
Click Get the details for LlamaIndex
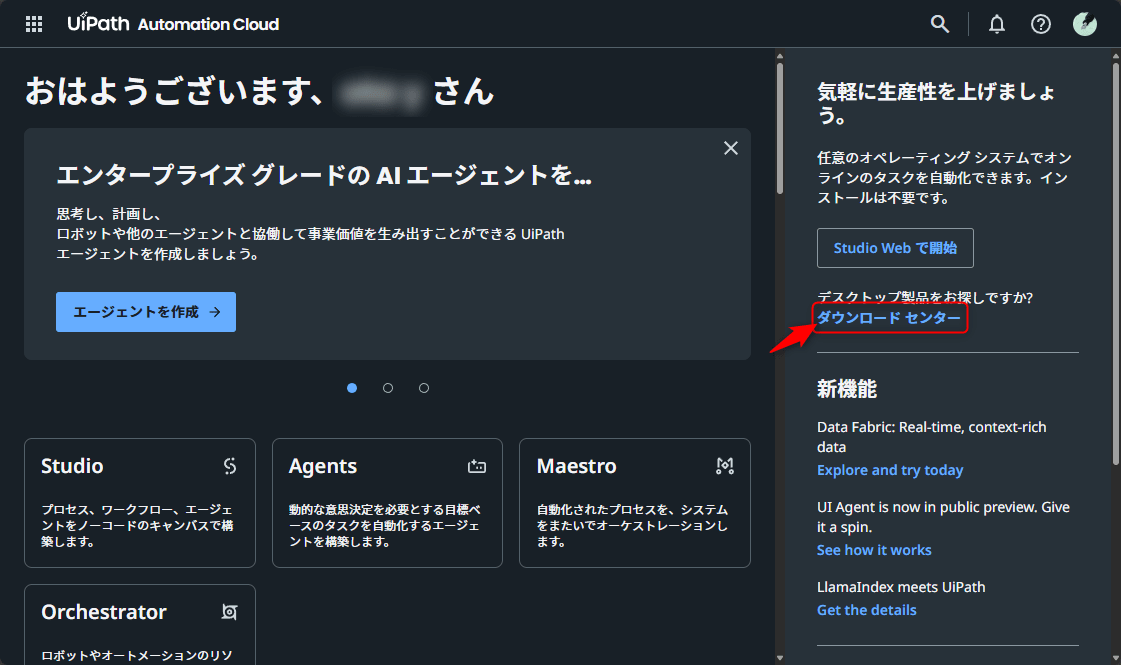coord(866,609)
